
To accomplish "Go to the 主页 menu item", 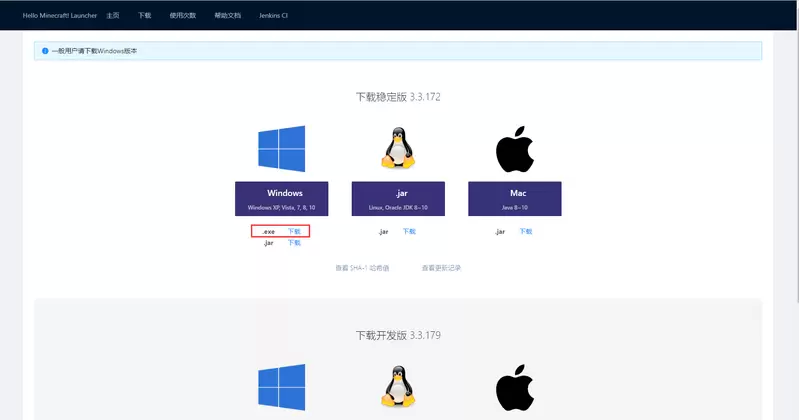I will coord(113,15).
